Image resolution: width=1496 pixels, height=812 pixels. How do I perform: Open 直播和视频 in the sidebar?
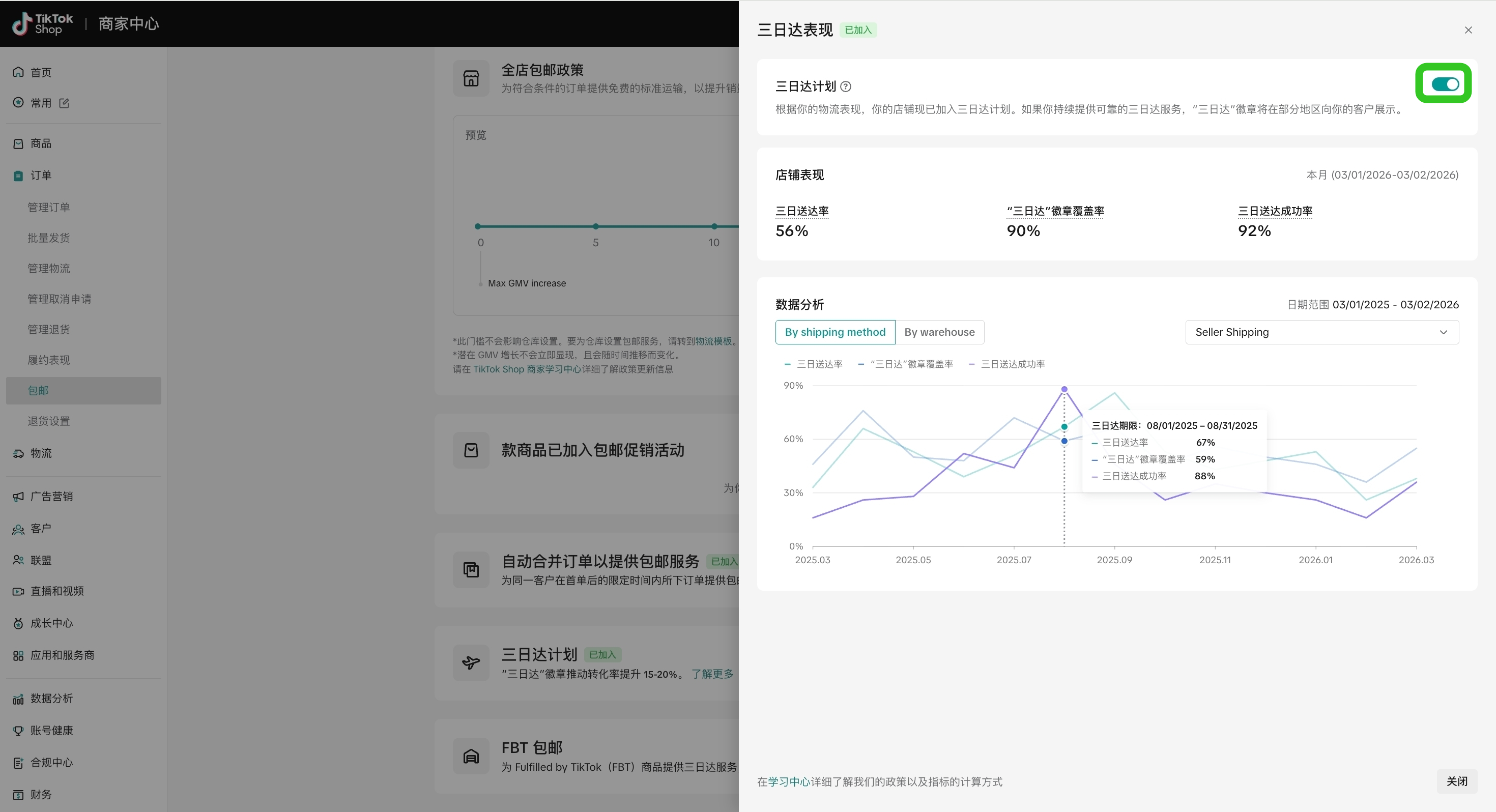click(56, 591)
